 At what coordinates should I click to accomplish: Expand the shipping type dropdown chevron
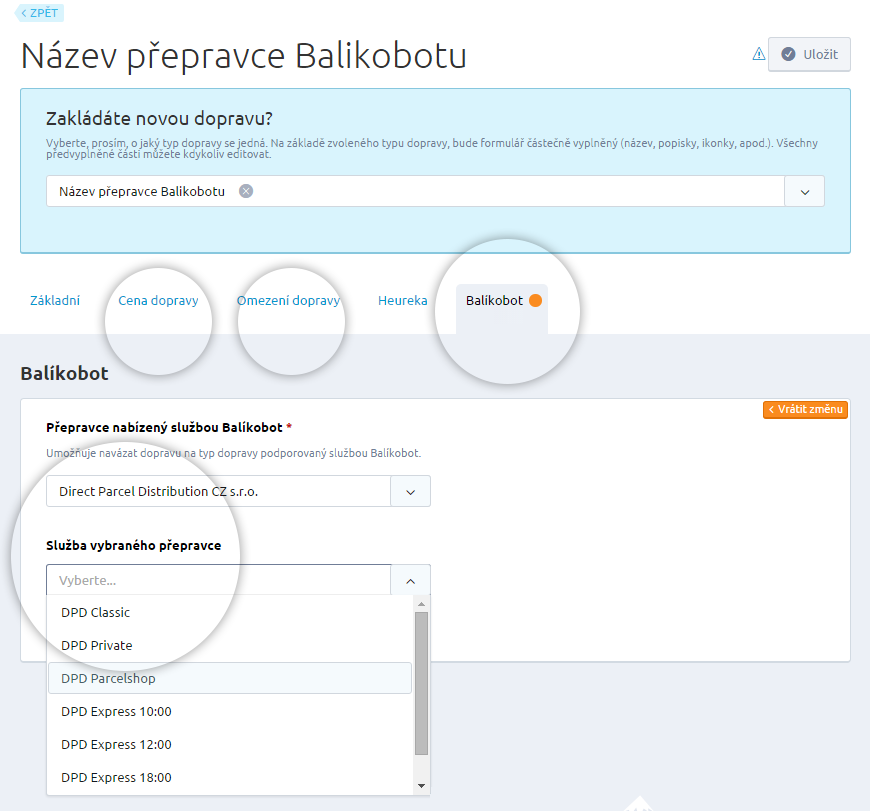(x=805, y=191)
